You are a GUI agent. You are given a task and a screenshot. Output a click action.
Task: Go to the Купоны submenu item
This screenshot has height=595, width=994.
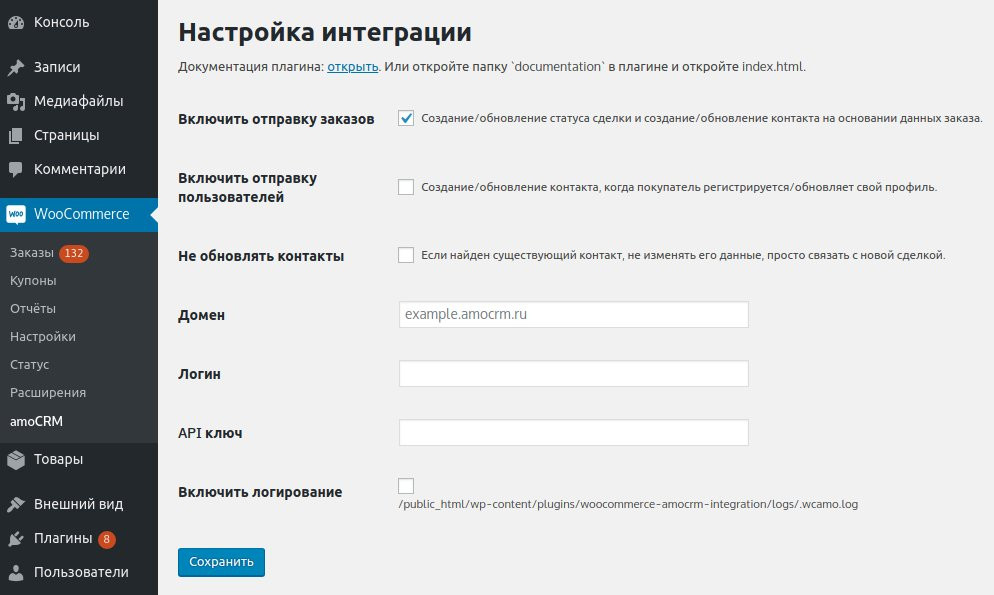click(33, 281)
